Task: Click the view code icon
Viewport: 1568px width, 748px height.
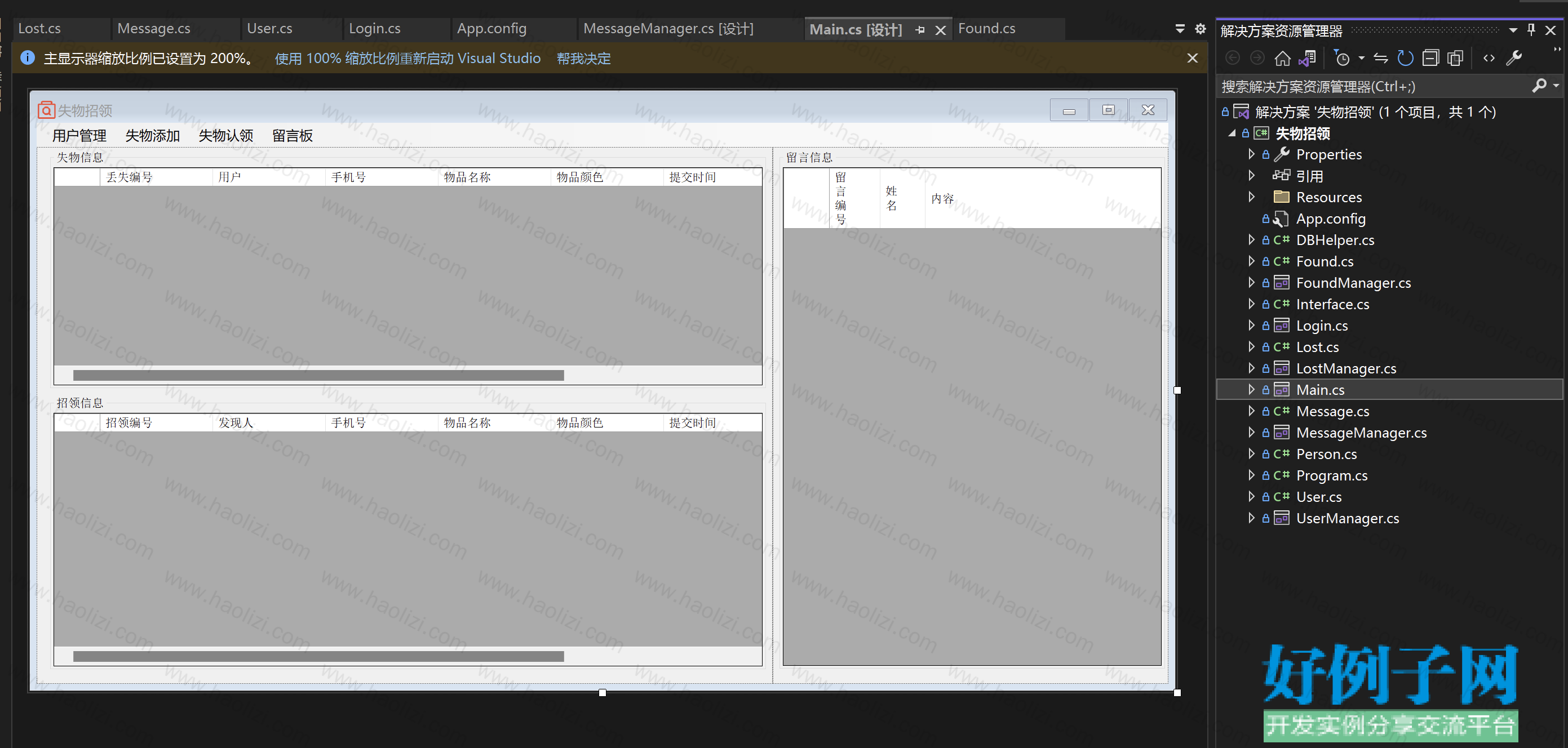Action: tap(1489, 59)
